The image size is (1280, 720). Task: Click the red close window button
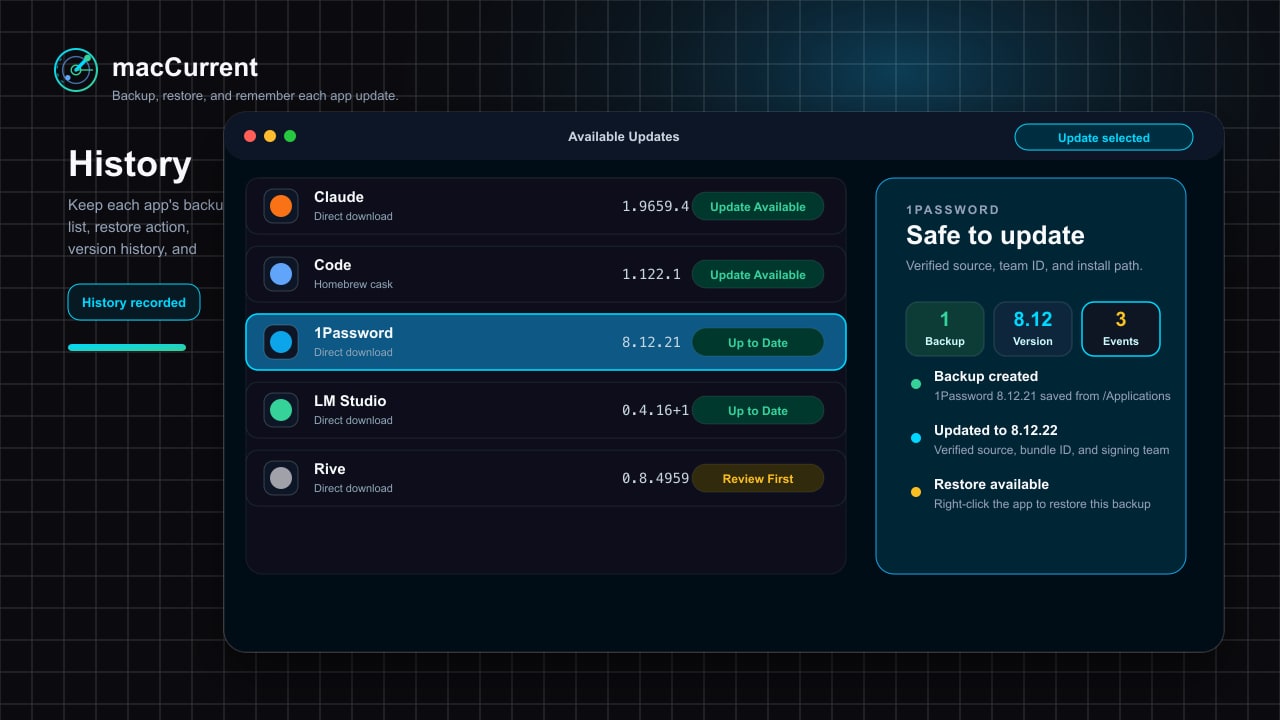click(250, 136)
